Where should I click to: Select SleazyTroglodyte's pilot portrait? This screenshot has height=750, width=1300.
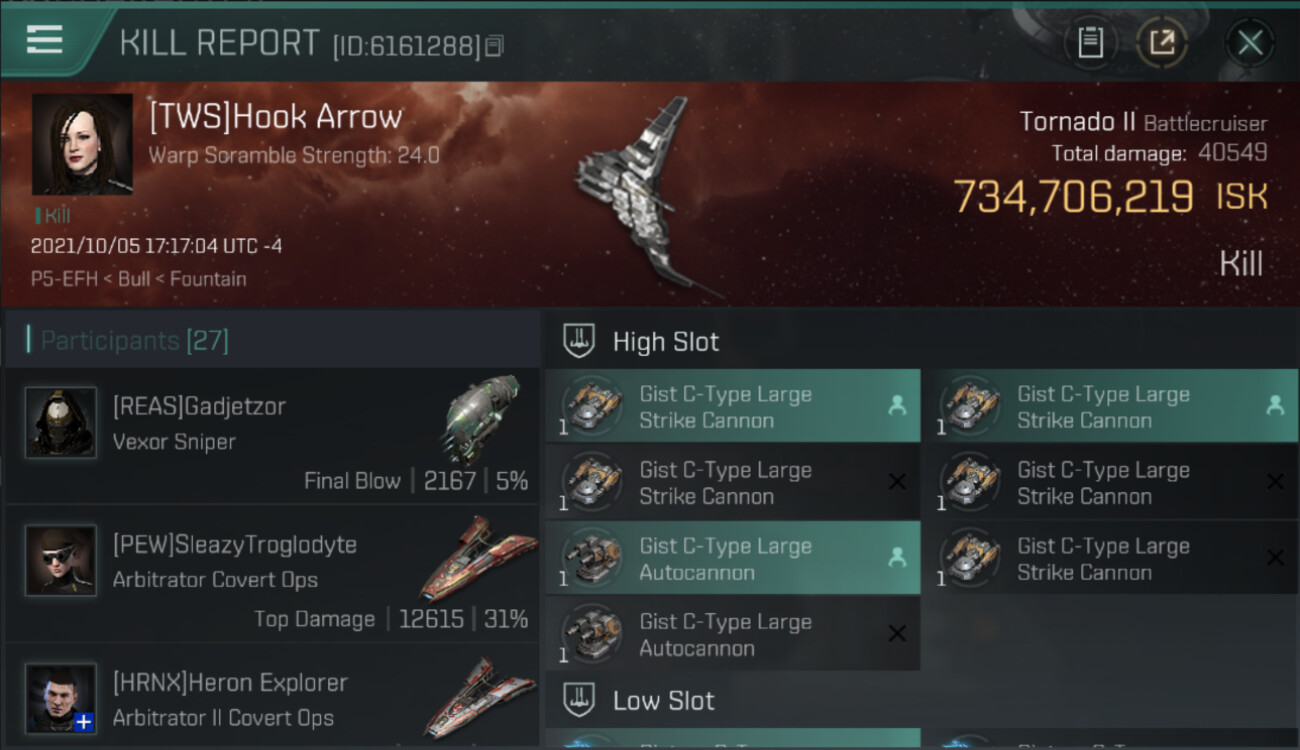[x=61, y=560]
